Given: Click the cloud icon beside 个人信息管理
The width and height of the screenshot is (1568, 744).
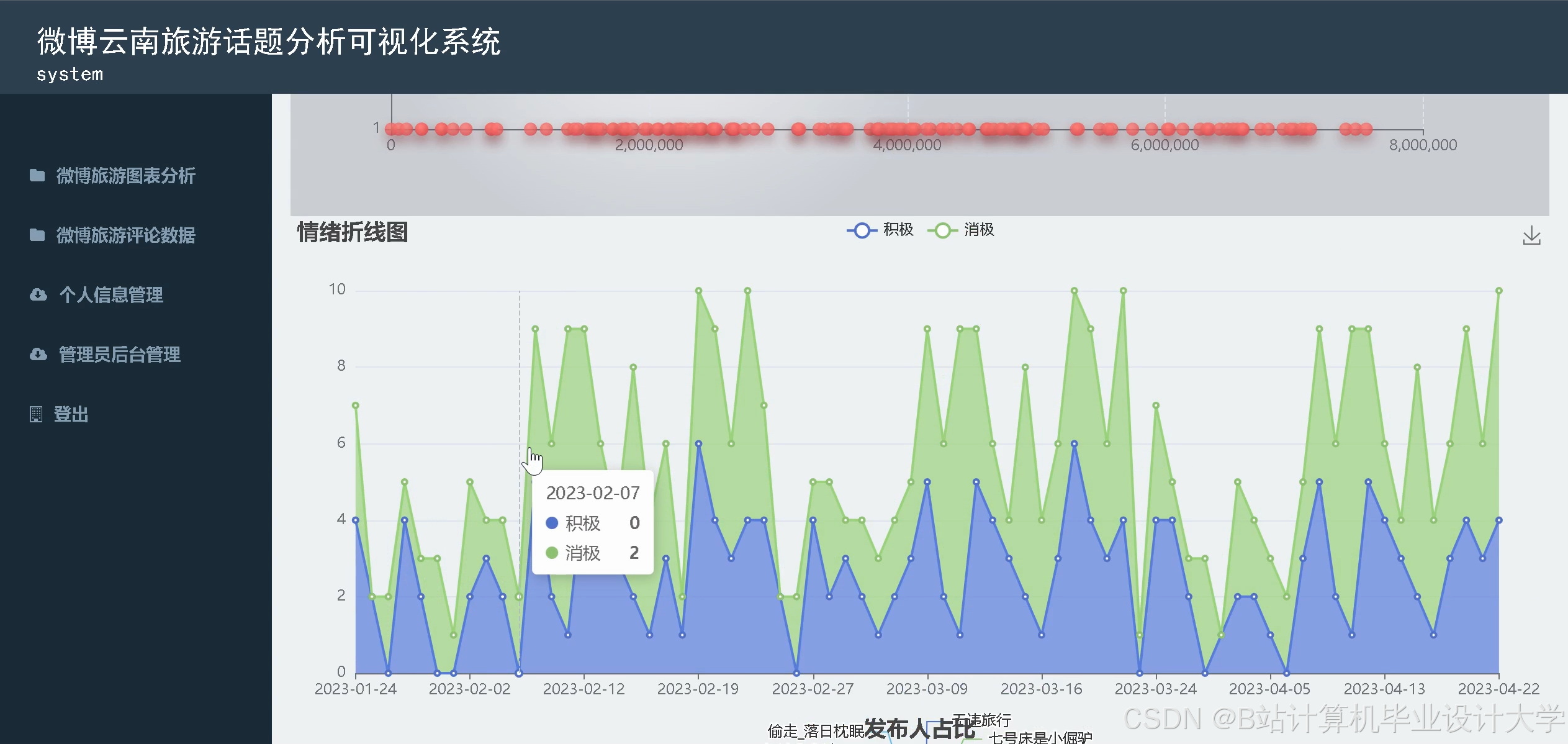Looking at the screenshot, I should tap(38, 294).
